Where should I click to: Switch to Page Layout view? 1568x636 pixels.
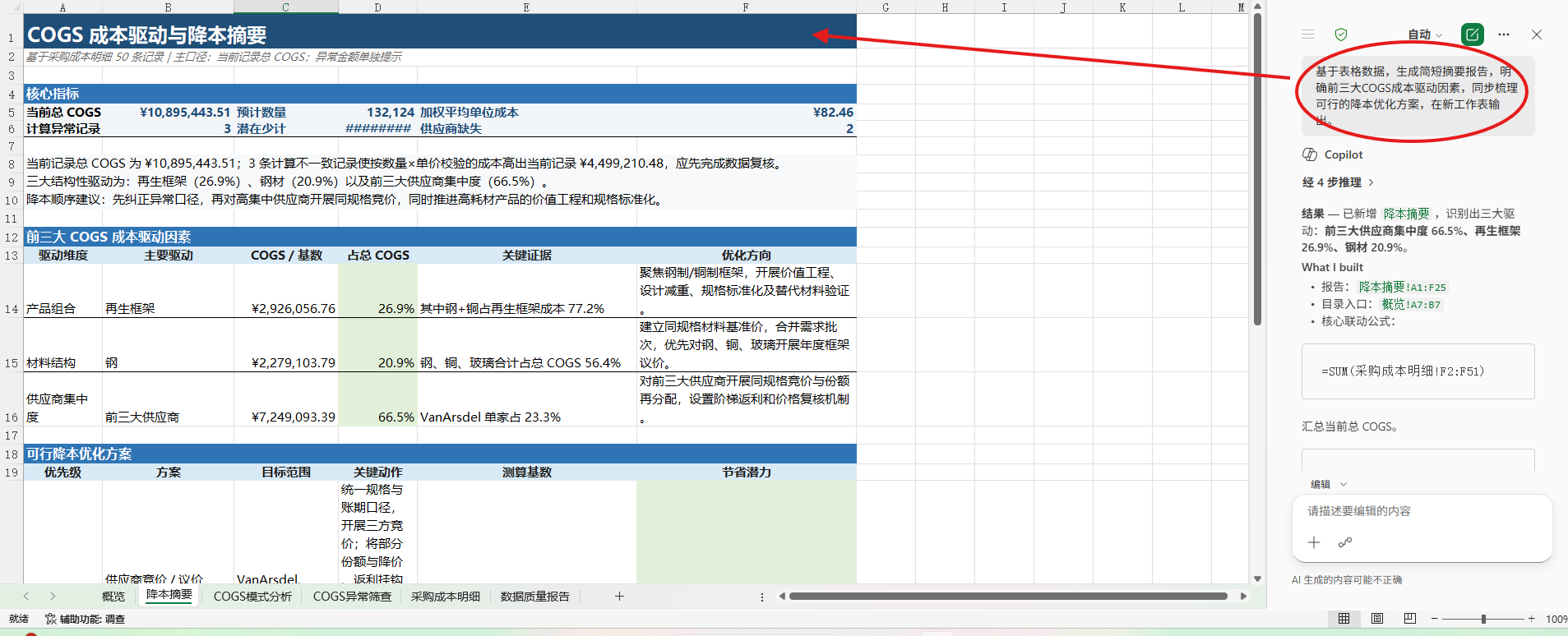click(1377, 619)
